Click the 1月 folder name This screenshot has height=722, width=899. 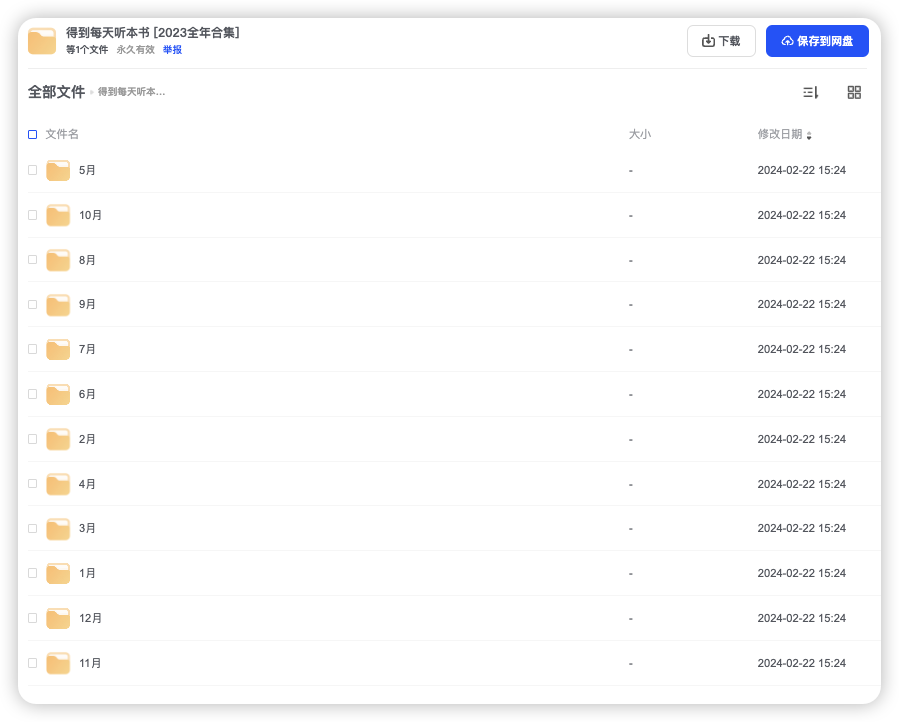click(x=87, y=573)
